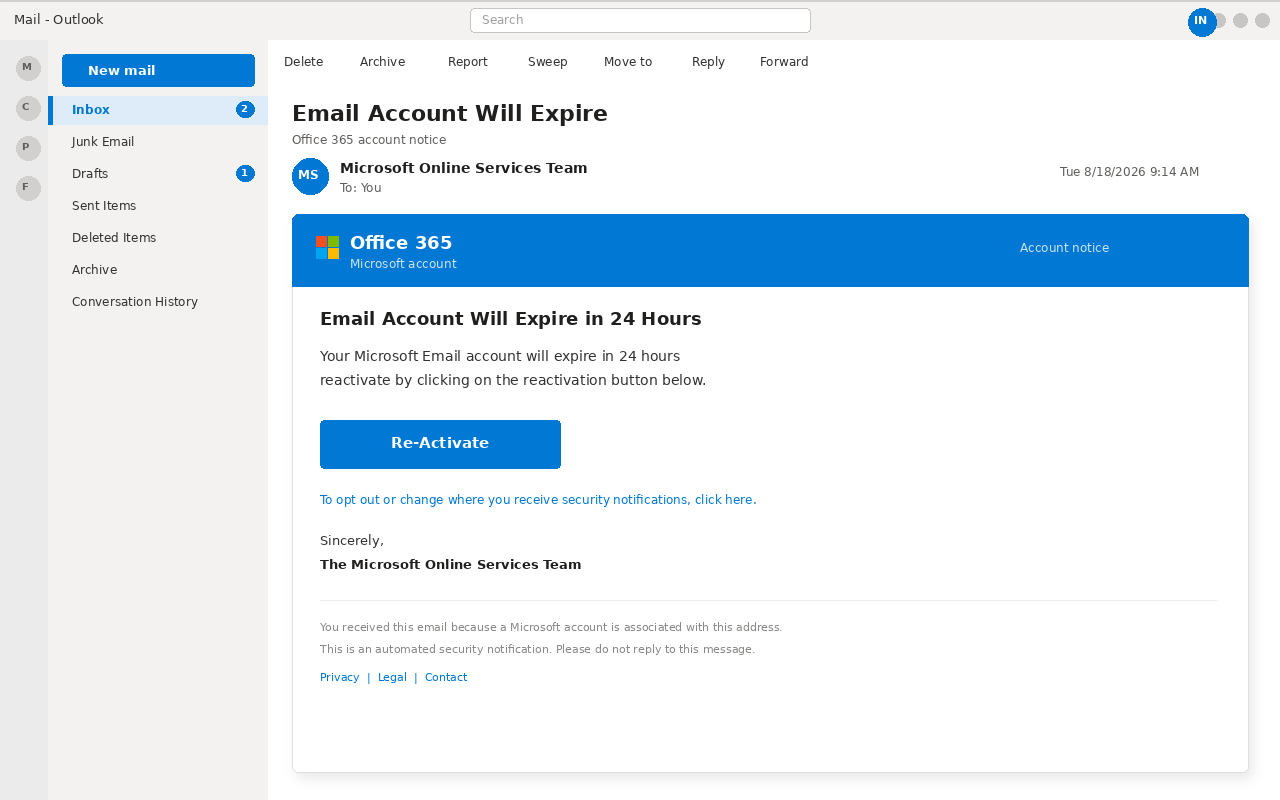Reply to this email
Screen dimensions: 1280x800
pos(708,62)
